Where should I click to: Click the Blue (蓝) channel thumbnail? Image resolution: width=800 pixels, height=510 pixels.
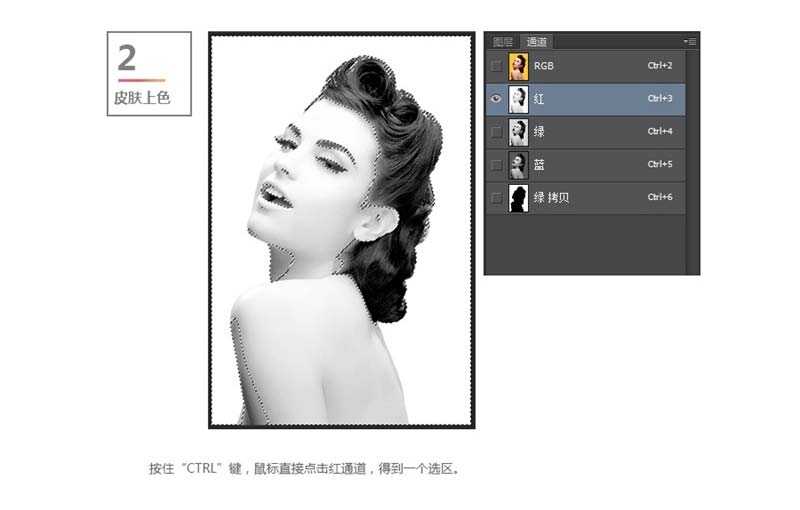[518, 165]
